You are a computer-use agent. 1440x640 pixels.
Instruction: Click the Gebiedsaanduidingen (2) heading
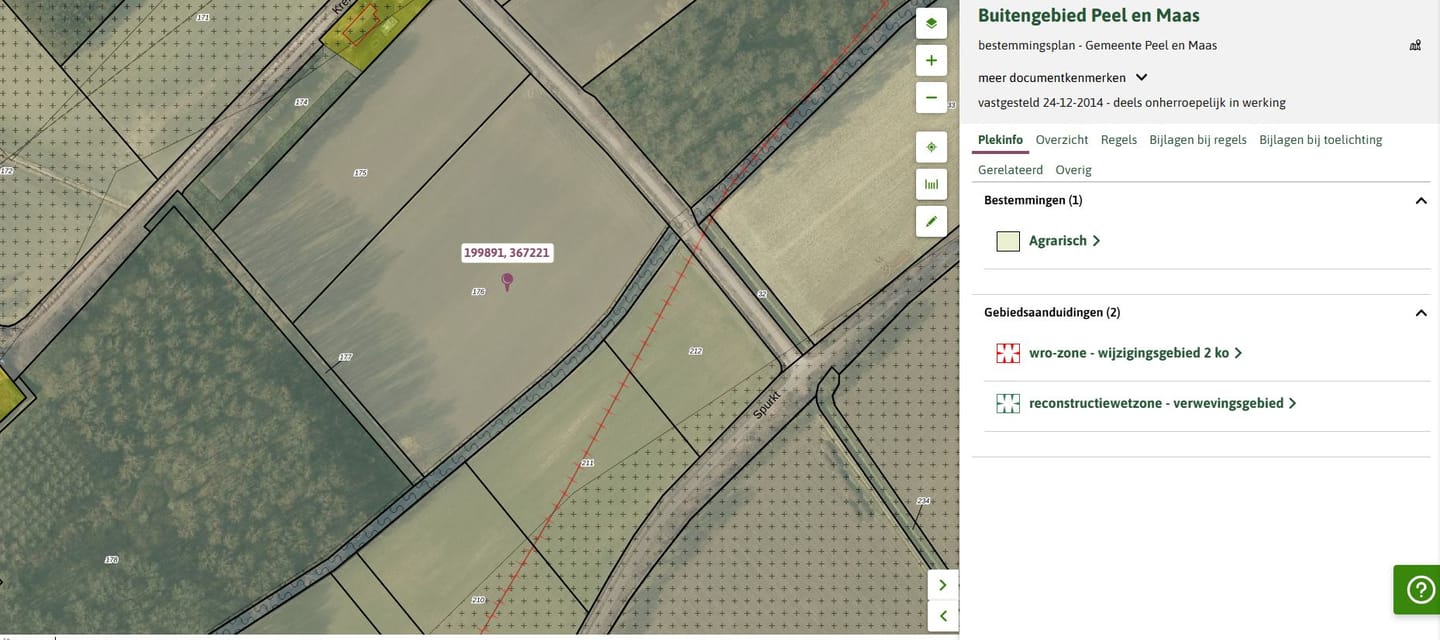[1052, 312]
